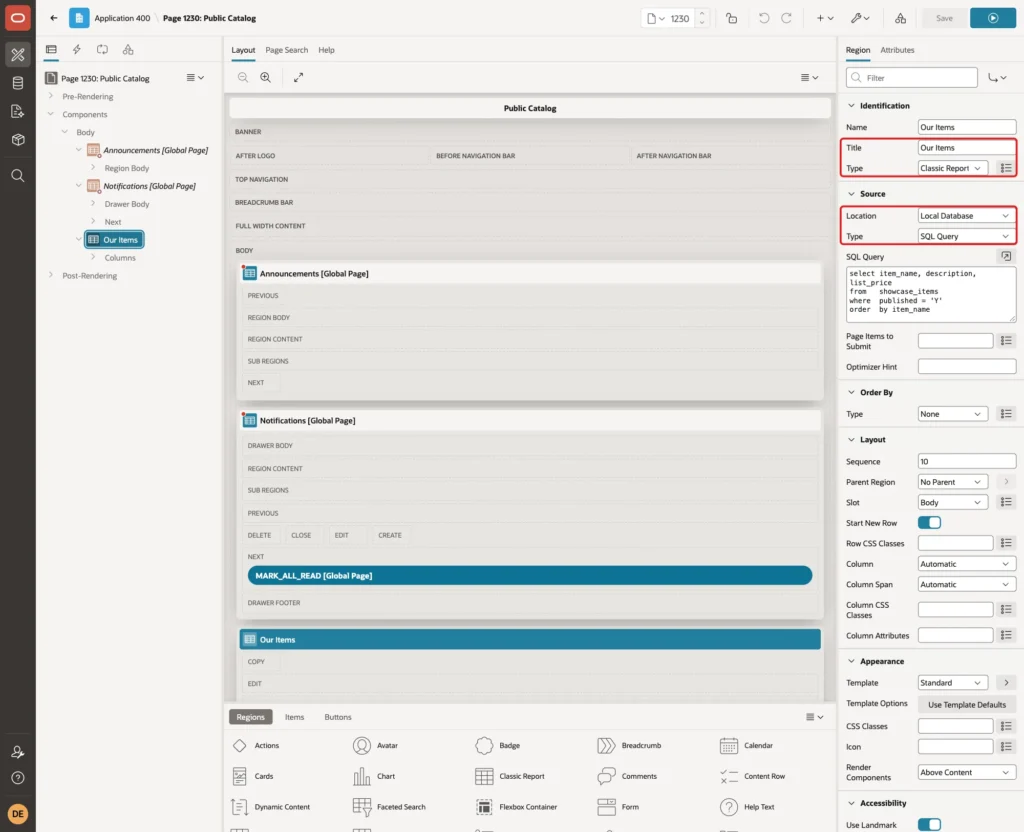Collapse the Source section

point(851,194)
